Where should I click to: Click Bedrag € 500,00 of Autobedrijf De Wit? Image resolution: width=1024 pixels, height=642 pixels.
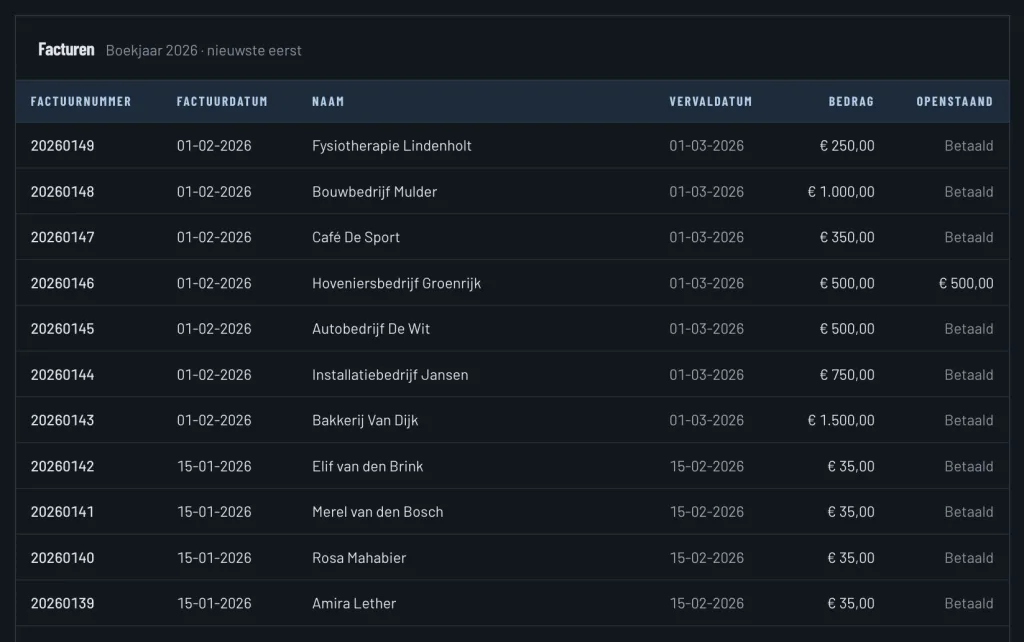pos(847,329)
